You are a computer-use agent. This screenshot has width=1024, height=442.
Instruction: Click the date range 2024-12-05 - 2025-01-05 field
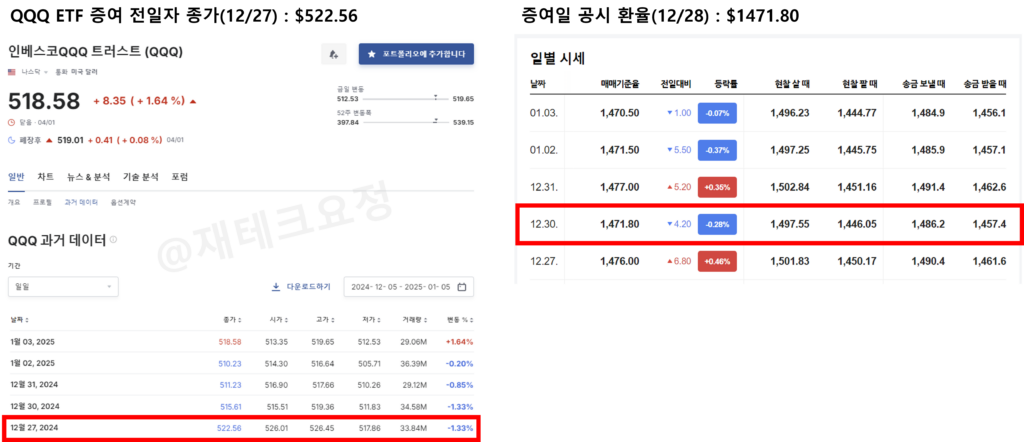pos(409,287)
